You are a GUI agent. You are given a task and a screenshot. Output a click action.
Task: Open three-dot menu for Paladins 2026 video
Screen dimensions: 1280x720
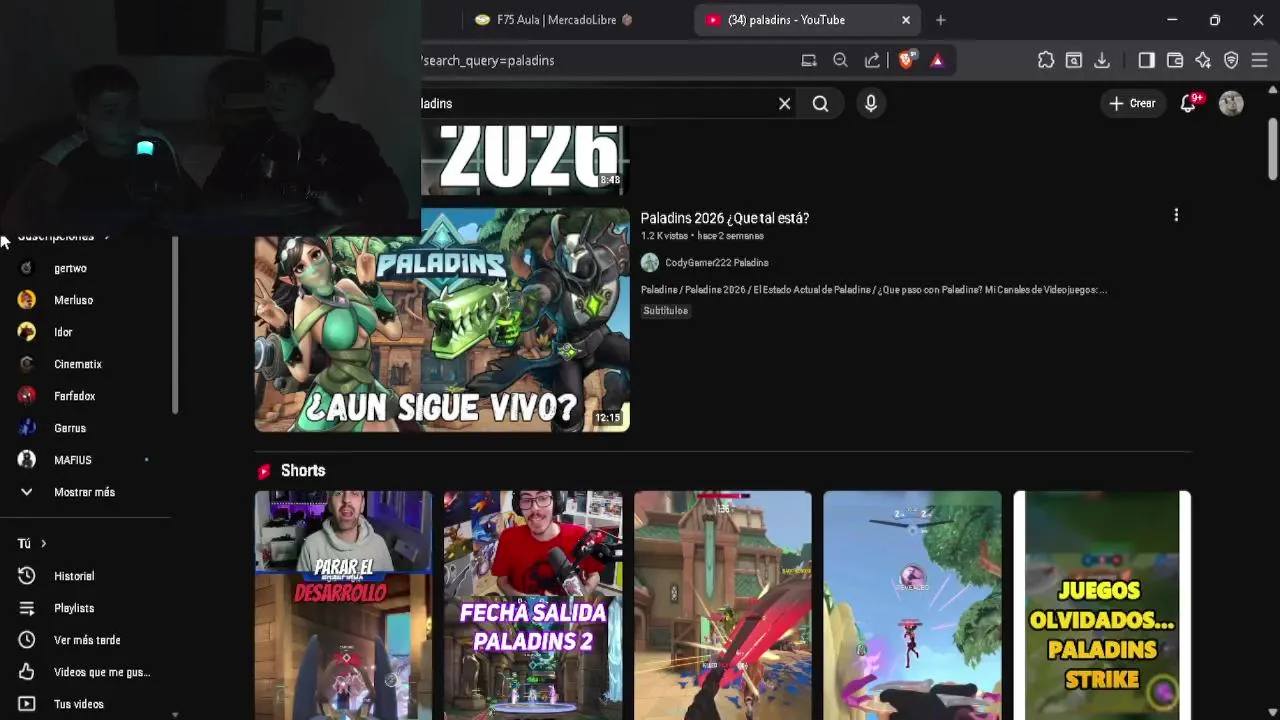pos(1176,215)
